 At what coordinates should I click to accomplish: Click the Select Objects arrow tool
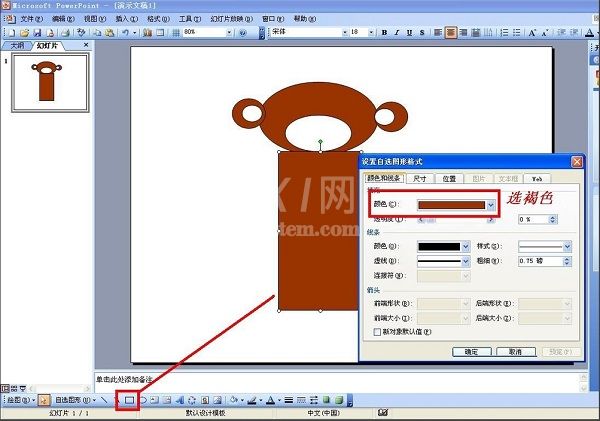point(44,400)
